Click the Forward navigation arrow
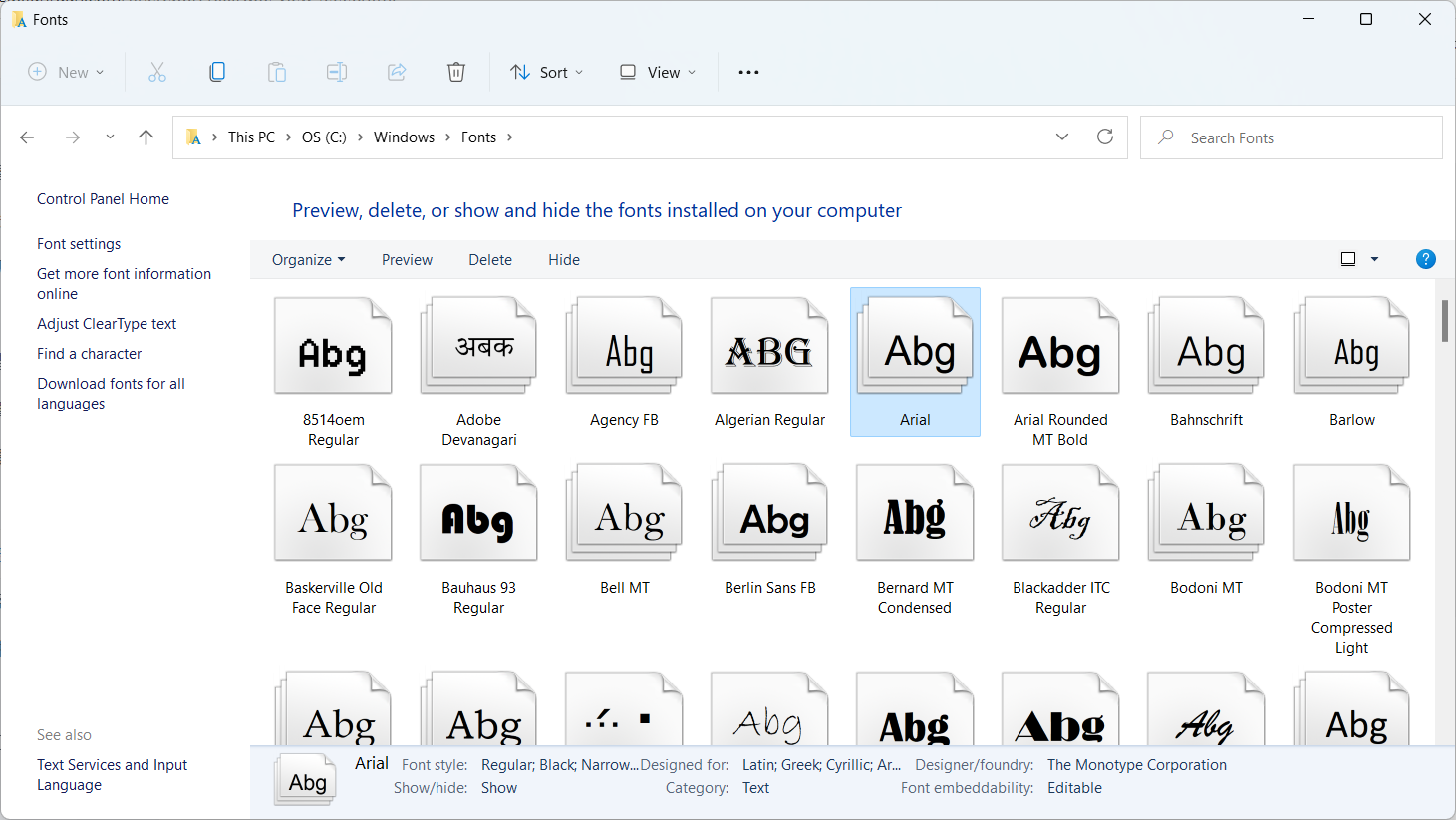The height and width of the screenshot is (820, 1456). point(72,137)
